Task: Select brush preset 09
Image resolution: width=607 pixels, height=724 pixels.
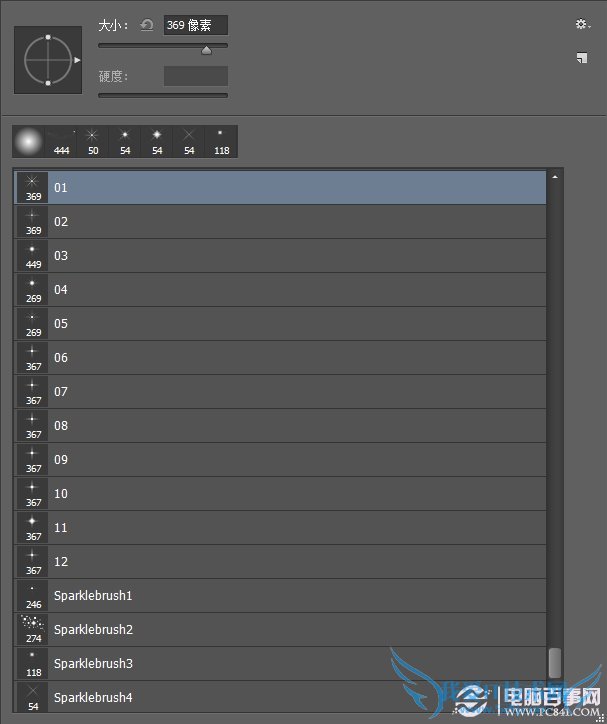Action: click(x=281, y=459)
